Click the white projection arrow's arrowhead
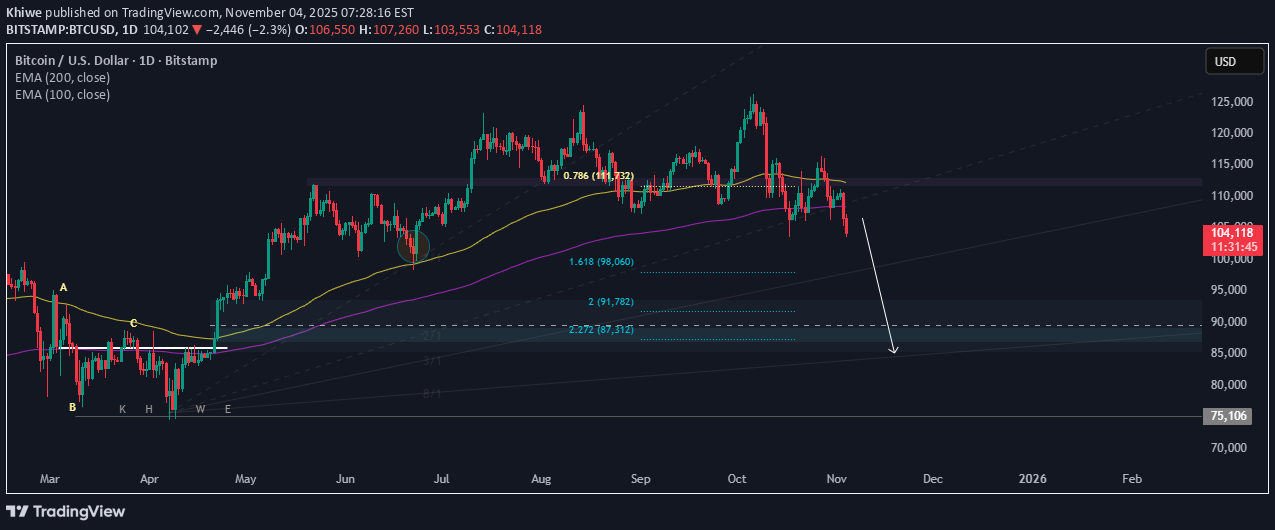 [x=894, y=350]
